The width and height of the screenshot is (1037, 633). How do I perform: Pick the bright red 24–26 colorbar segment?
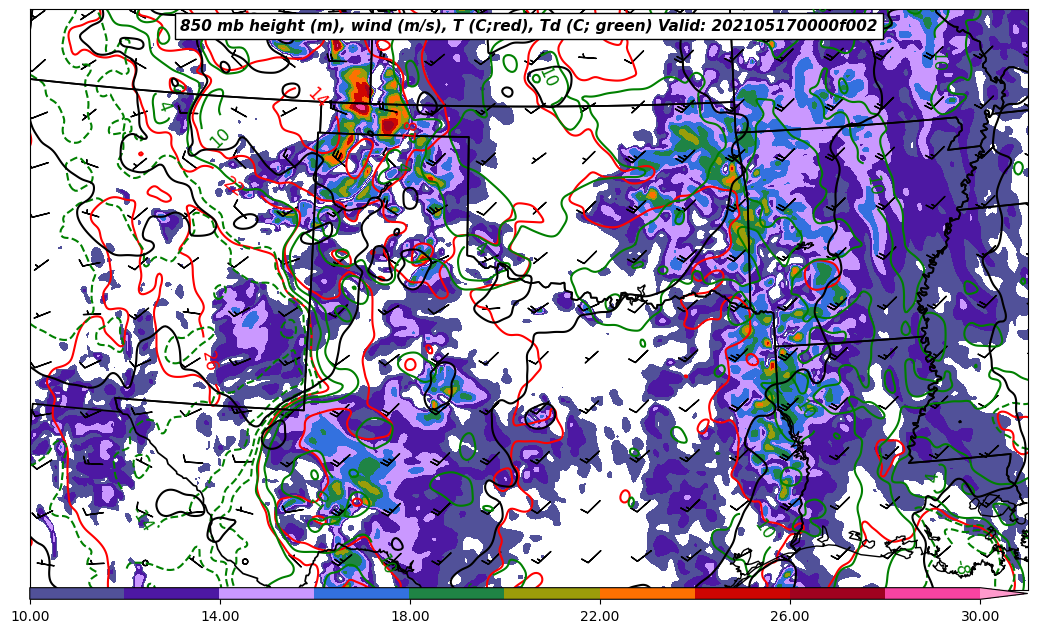[743, 593]
